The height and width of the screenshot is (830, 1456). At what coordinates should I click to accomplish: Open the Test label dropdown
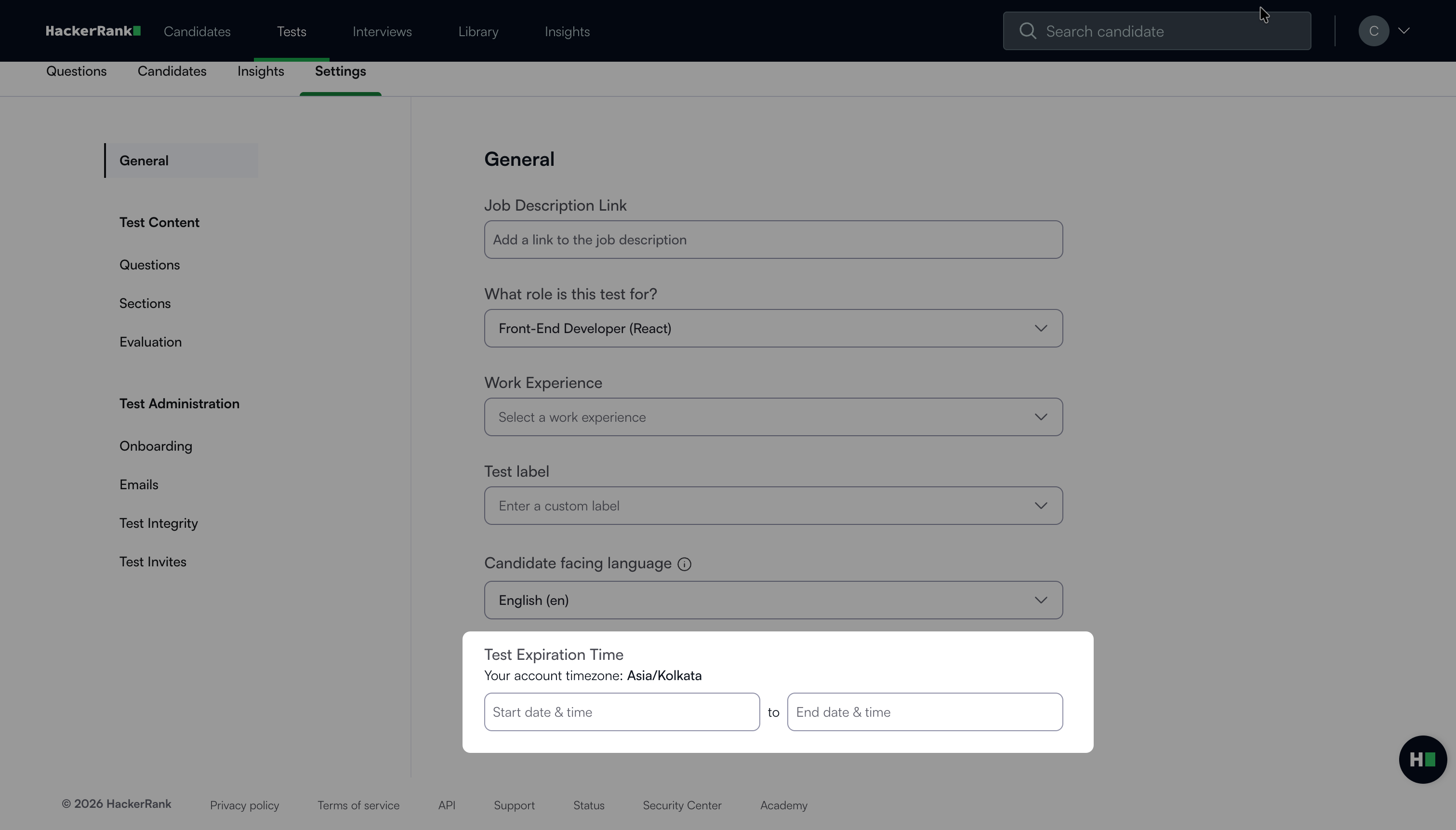773,506
